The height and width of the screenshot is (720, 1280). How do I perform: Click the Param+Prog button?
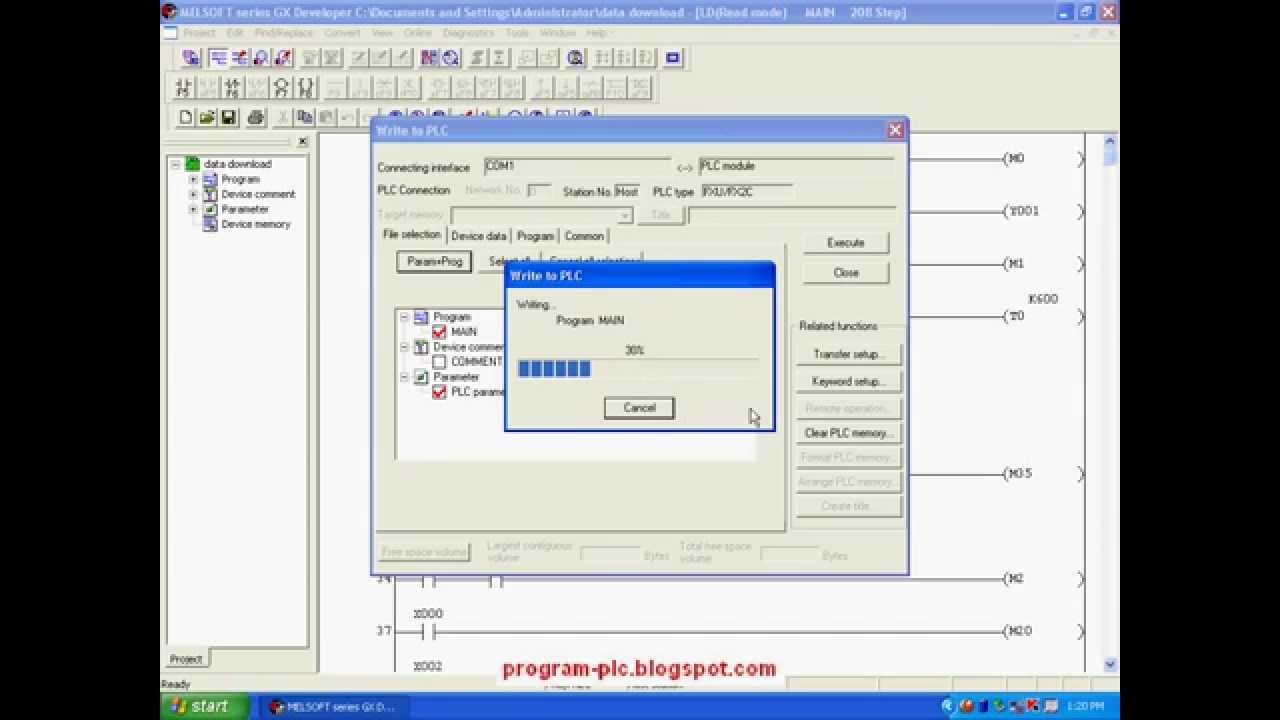[434, 262]
